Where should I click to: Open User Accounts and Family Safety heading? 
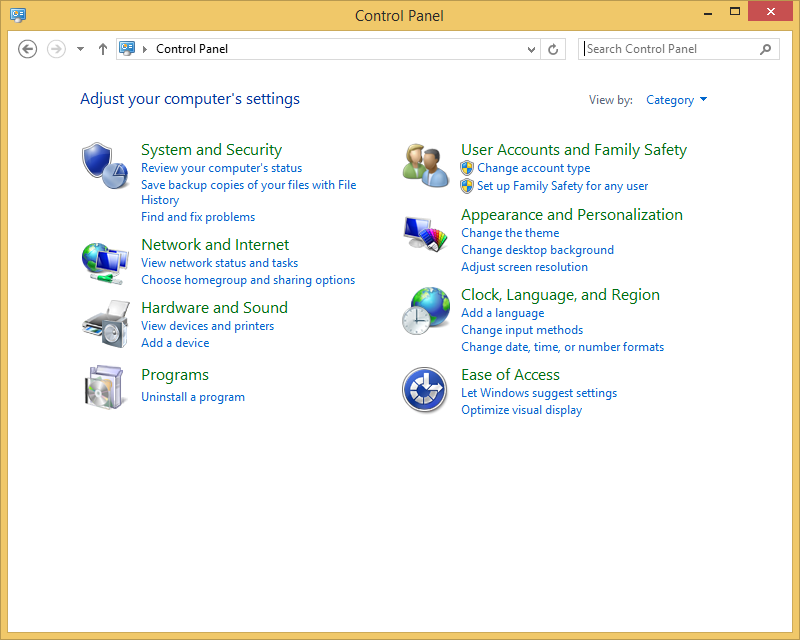(574, 150)
